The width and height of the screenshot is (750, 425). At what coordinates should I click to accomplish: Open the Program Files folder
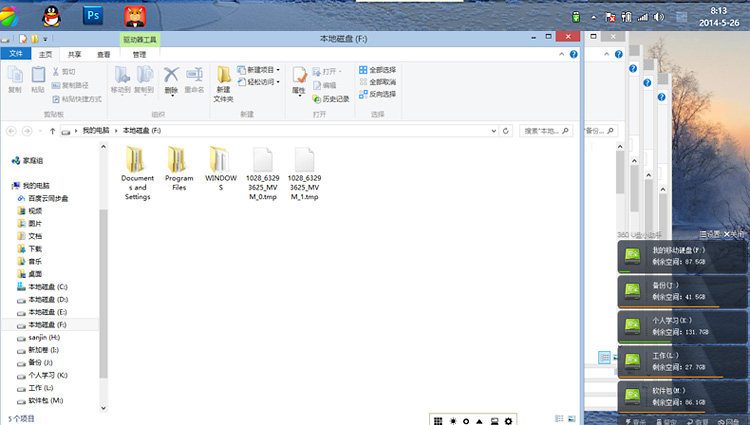179,168
